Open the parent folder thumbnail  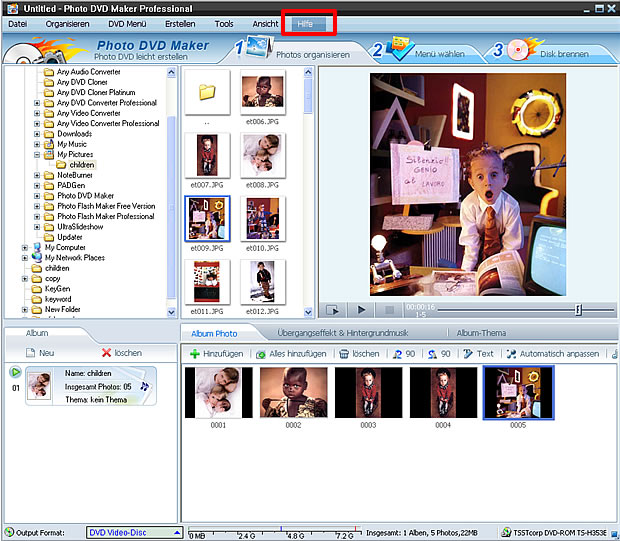pos(207,93)
